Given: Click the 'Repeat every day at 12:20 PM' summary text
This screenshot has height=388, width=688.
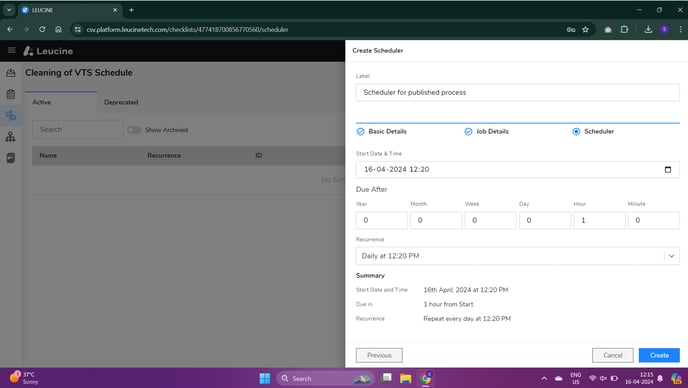Looking at the screenshot, I should (467, 319).
